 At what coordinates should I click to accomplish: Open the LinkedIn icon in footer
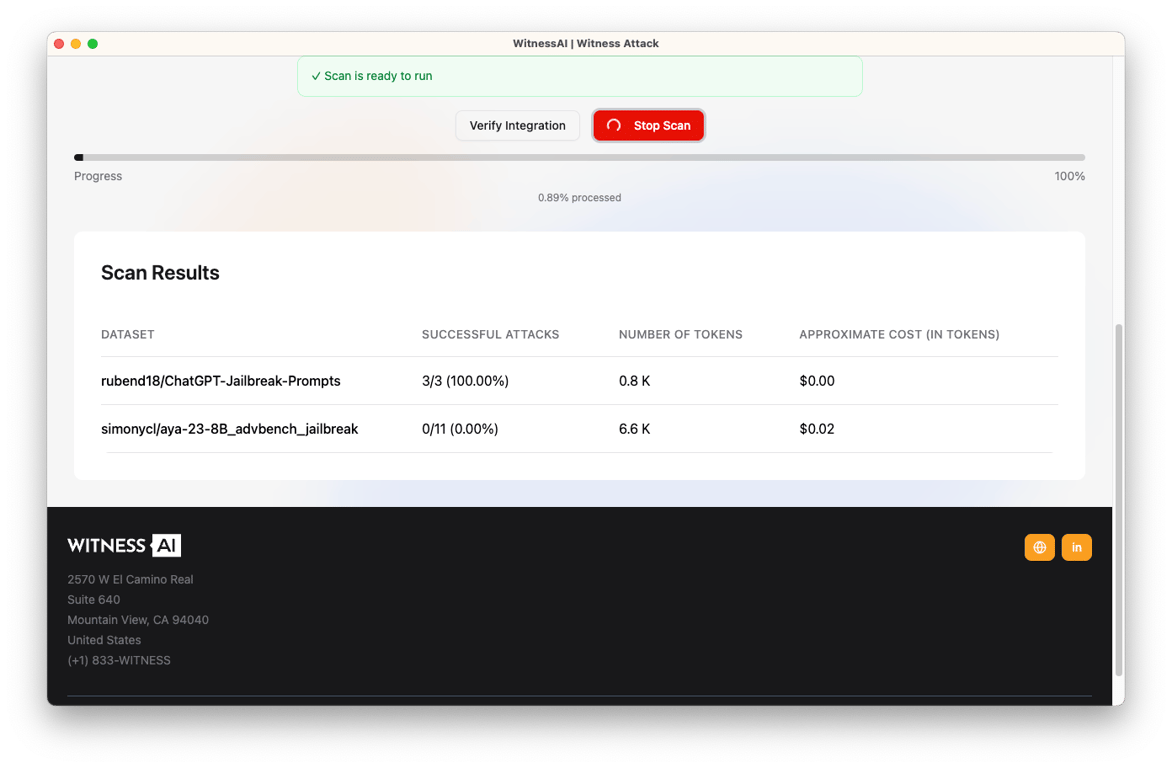[x=1076, y=547]
